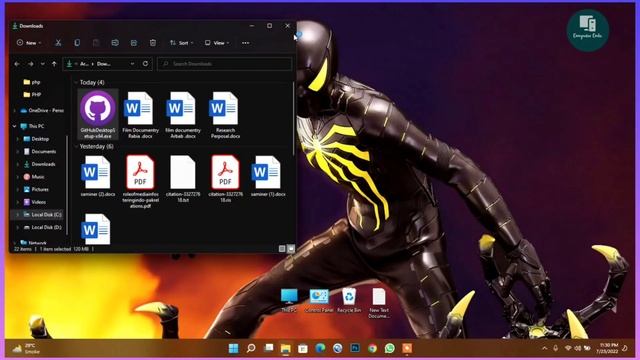Expand the Network tree arrow
This screenshot has height=360, width=640.
pos(15,243)
